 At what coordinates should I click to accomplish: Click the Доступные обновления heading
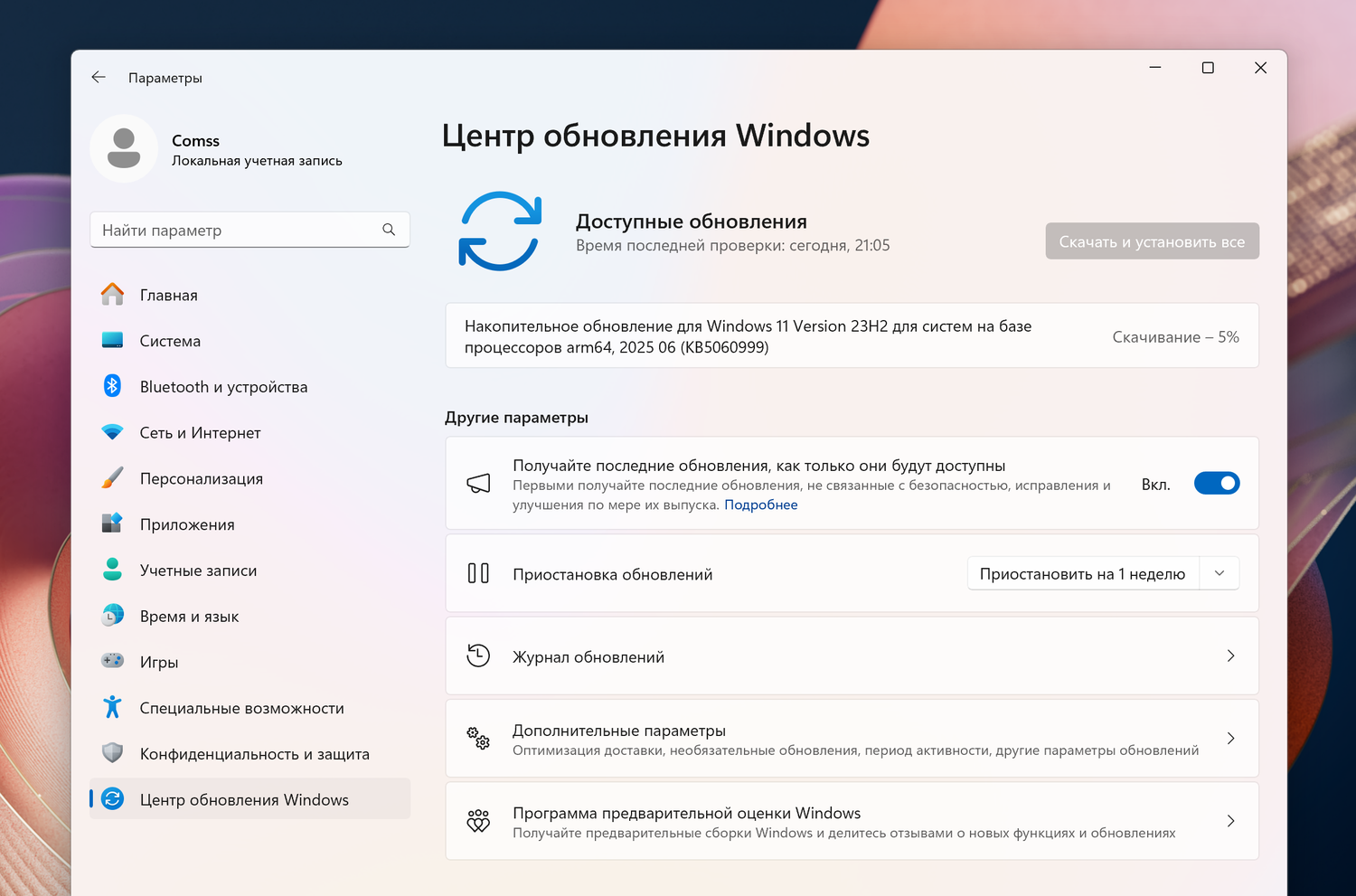pos(692,222)
